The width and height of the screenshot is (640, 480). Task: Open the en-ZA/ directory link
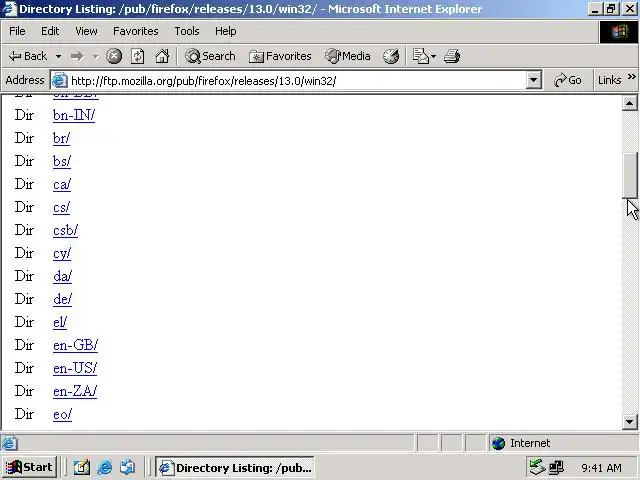coord(75,391)
